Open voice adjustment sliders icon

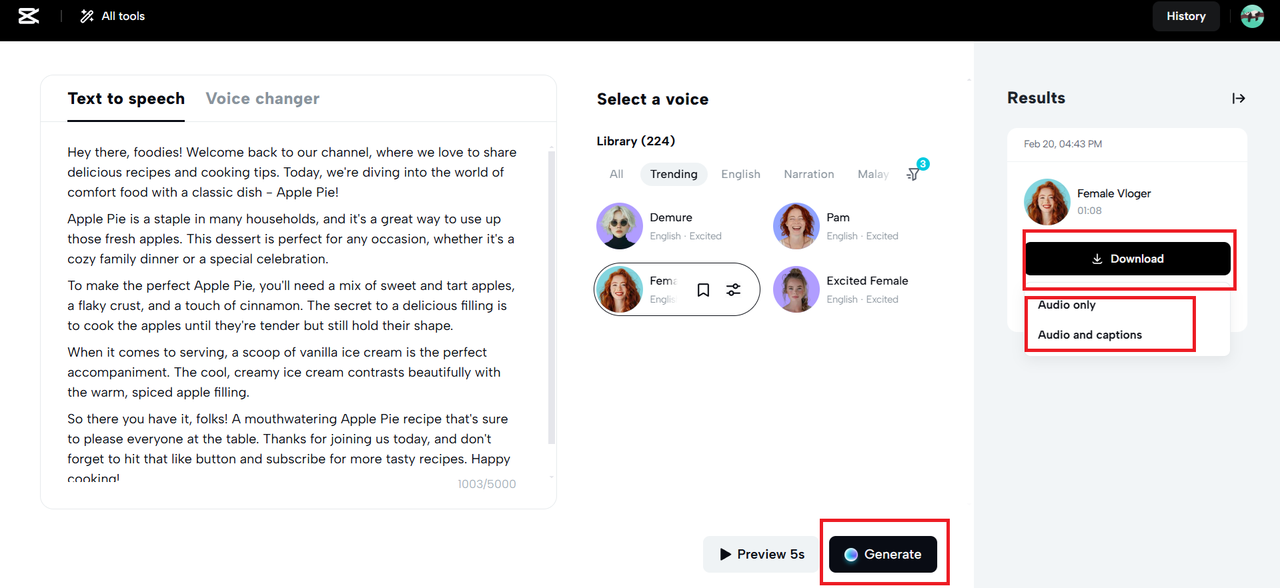[734, 290]
